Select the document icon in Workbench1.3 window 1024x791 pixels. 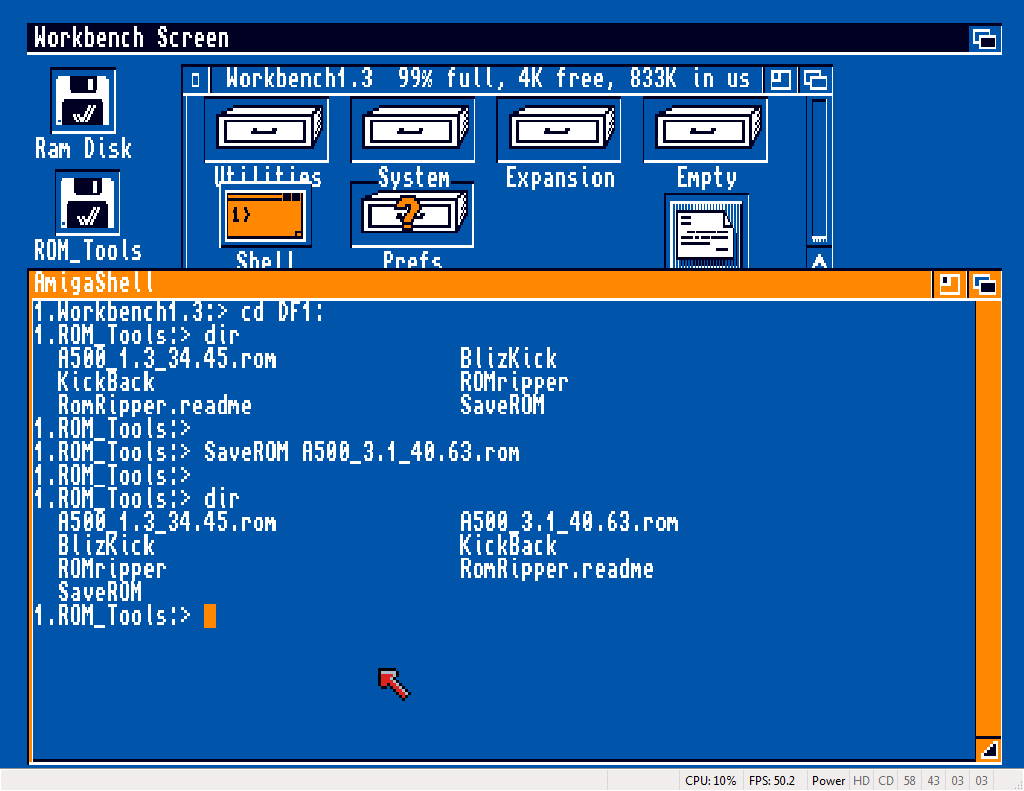(707, 232)
